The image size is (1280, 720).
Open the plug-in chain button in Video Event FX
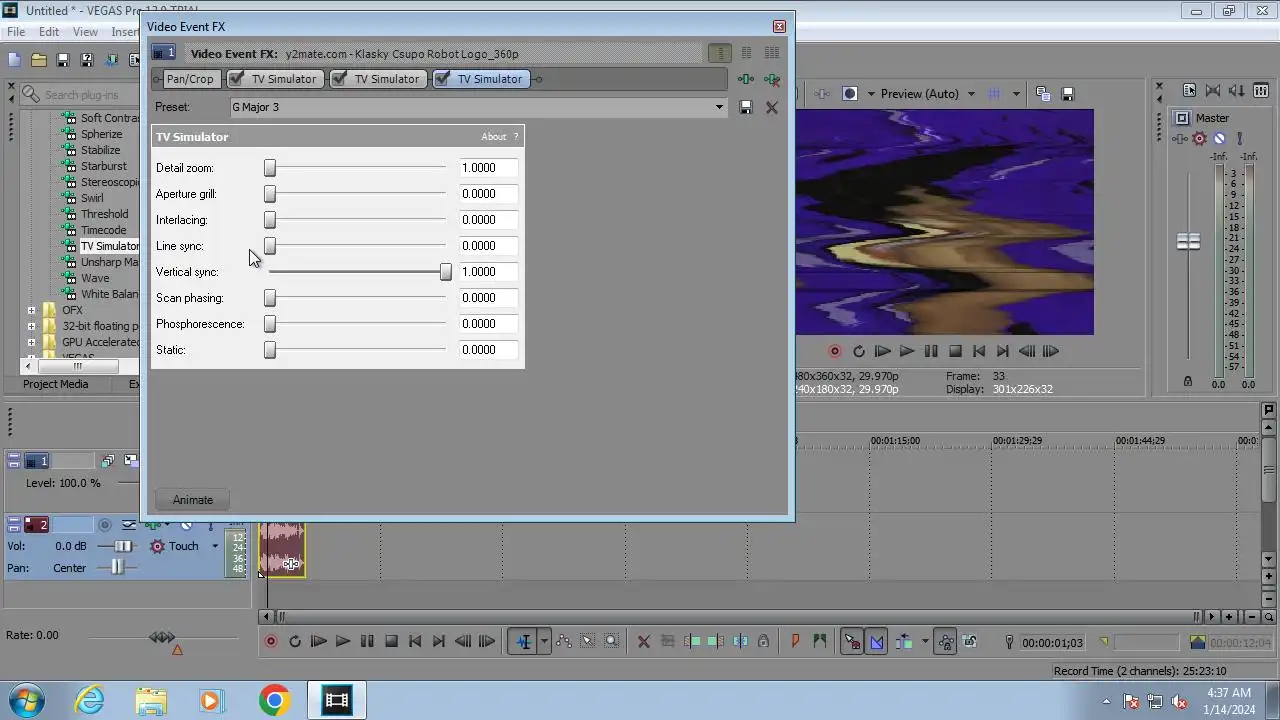coord(746,79)
